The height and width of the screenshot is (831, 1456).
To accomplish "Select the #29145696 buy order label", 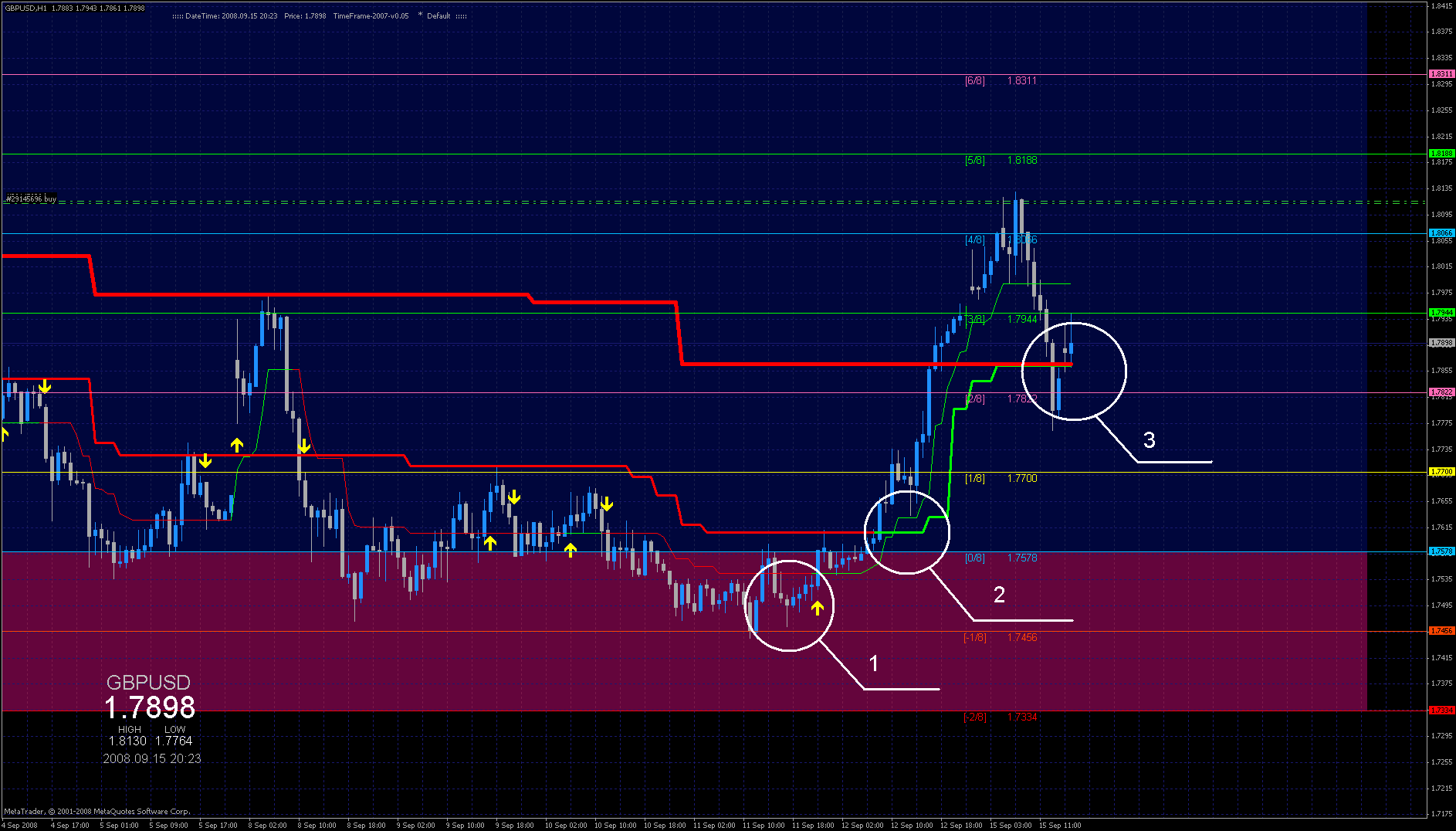I will (x=31, y=199).
